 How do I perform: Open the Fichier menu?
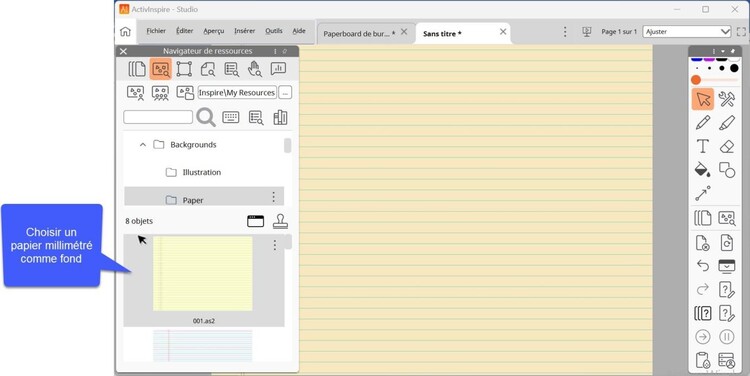(156, 31)
